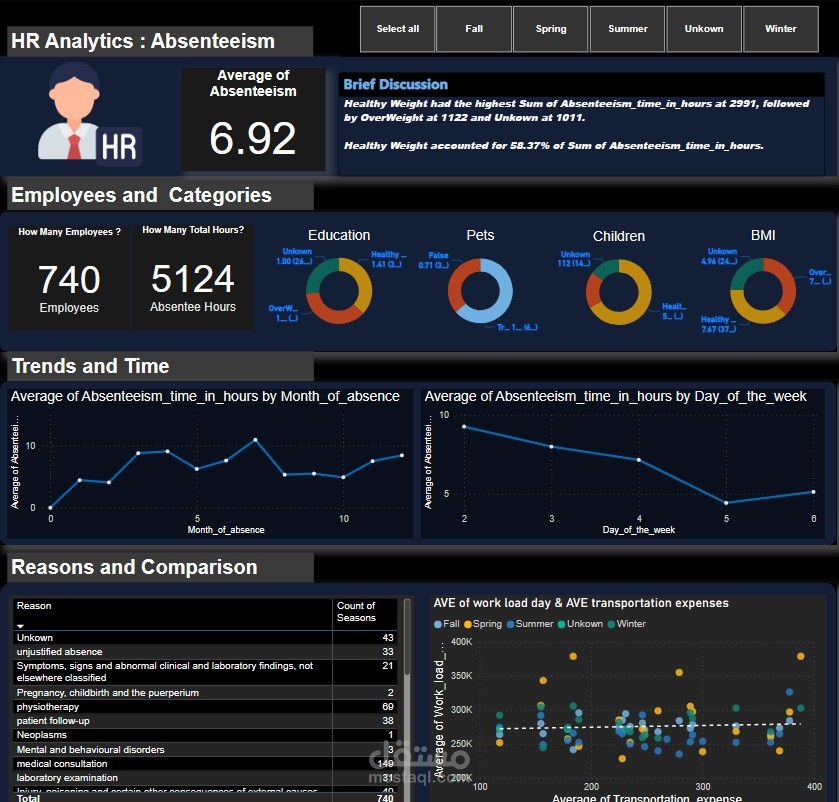Click the Brief Discussion heading
Viewport: 839px width, 802px height.
point(395,85)
